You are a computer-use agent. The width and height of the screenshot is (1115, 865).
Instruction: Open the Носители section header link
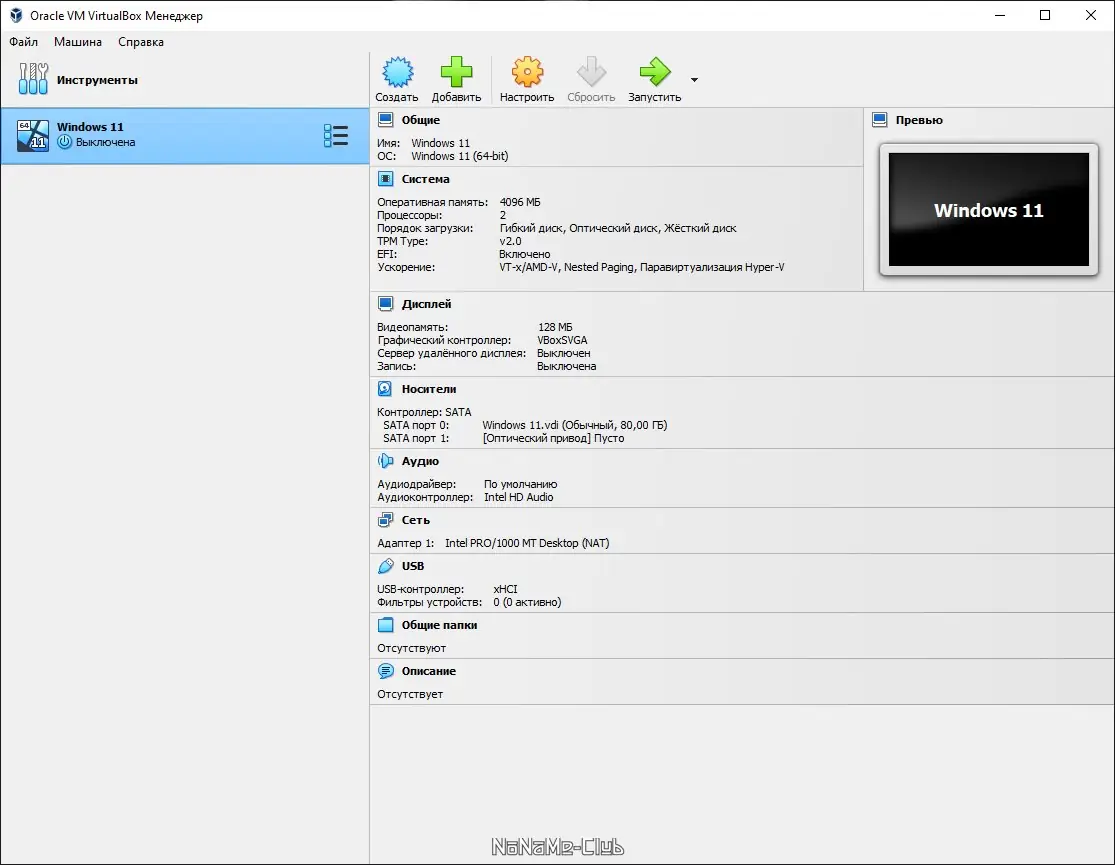[429, 389]
